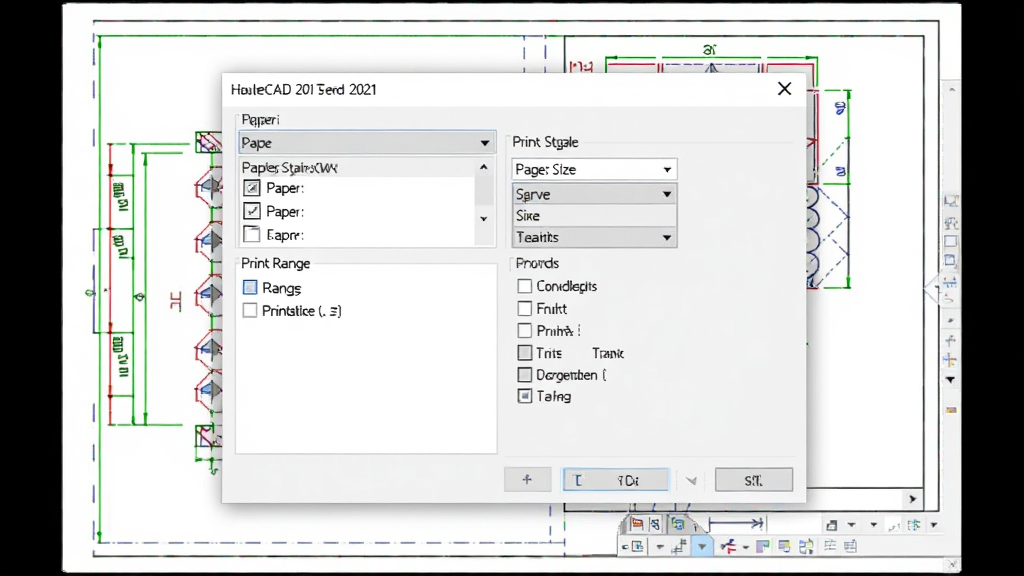
Task: Open the blue highlighted dropdown arrow in bottom toolbar
Action: [x=702, y=546]
